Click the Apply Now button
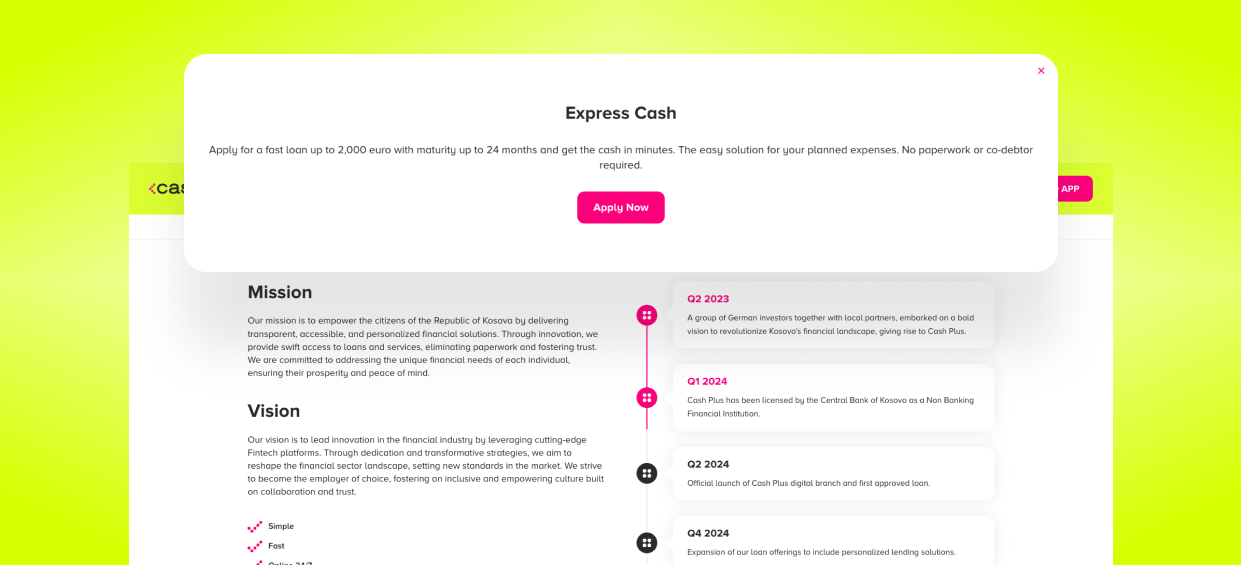This screenshot has height=565, width=1241. click(620, 207)
